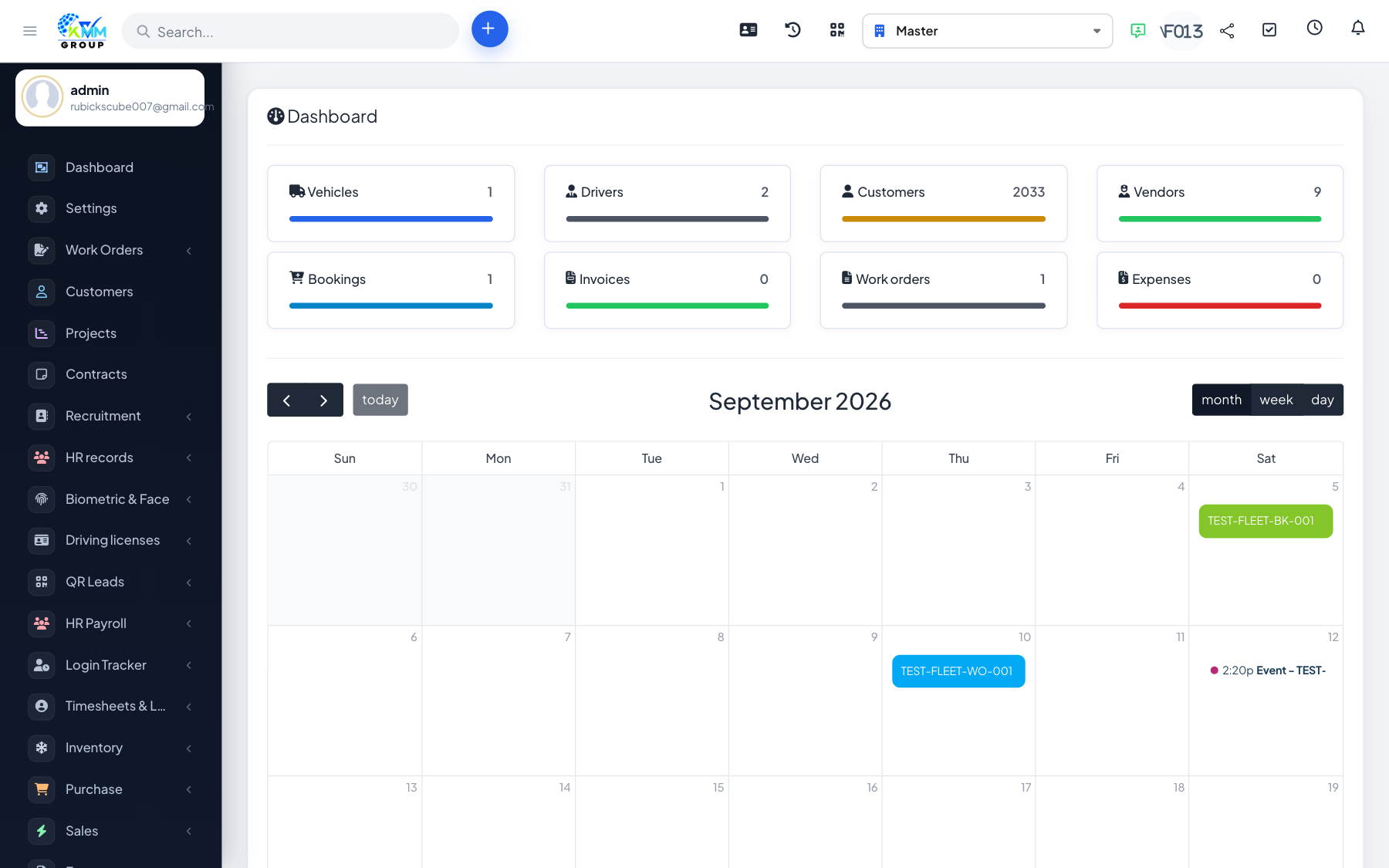
Task: Switch calendar to day view
Action: [1323, 400]
